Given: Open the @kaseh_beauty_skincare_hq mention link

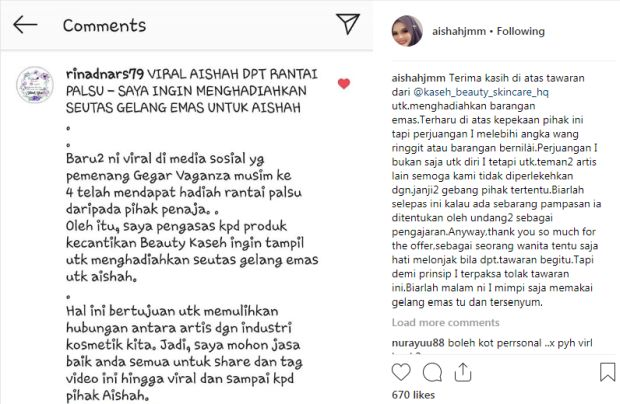Looking at the screenshot, I should click(x=481, y=92).
